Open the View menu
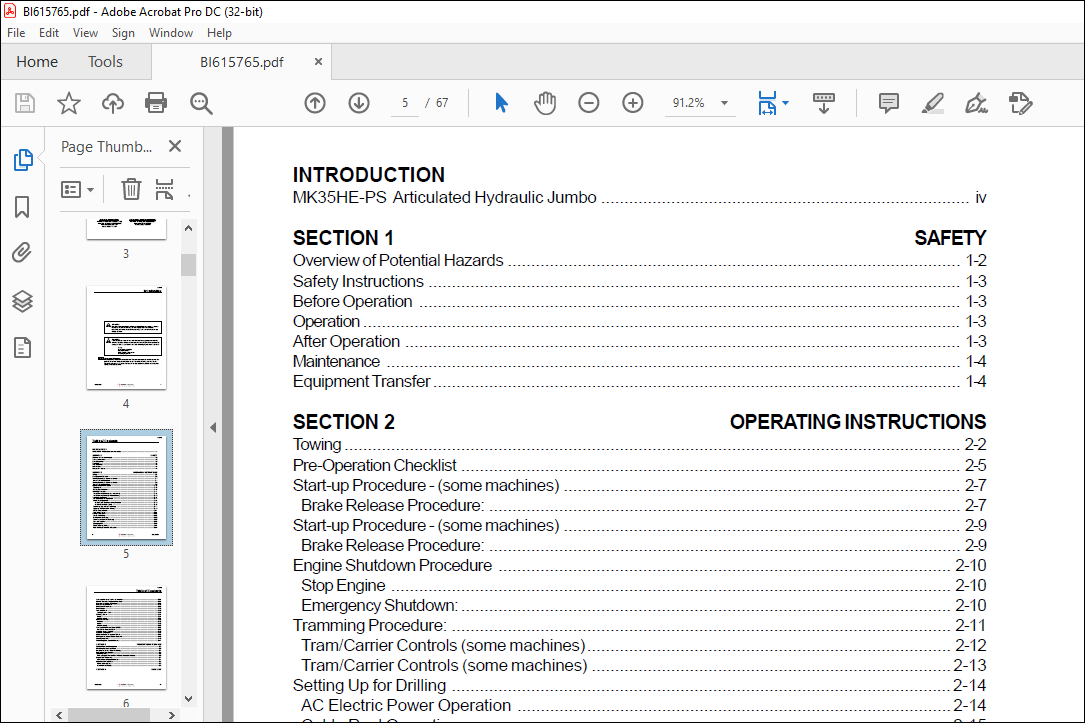1085x723 pixels. (85, 33)
